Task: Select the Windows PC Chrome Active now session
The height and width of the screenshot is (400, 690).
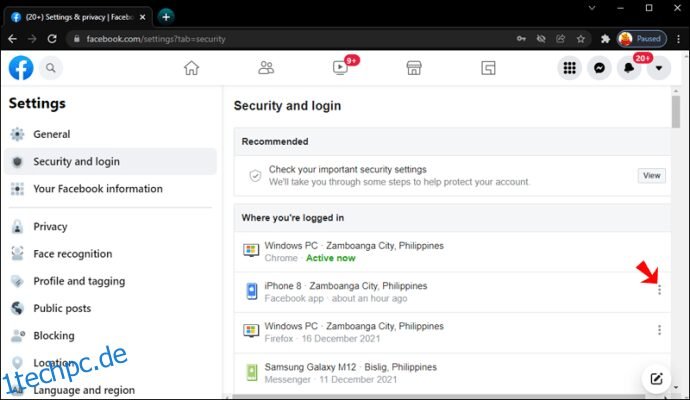Action: click(452, 252)
